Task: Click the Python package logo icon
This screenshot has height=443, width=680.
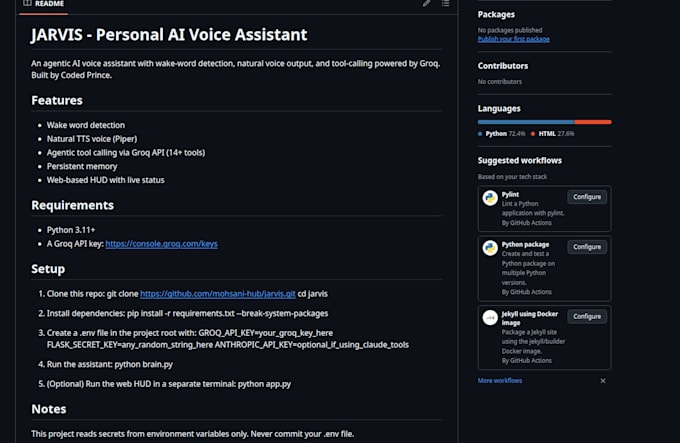Action: point(490,248)
